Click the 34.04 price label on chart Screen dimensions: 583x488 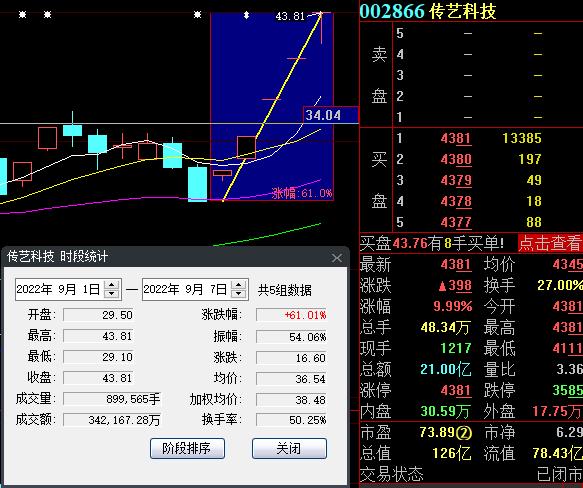tap(323, 115)
